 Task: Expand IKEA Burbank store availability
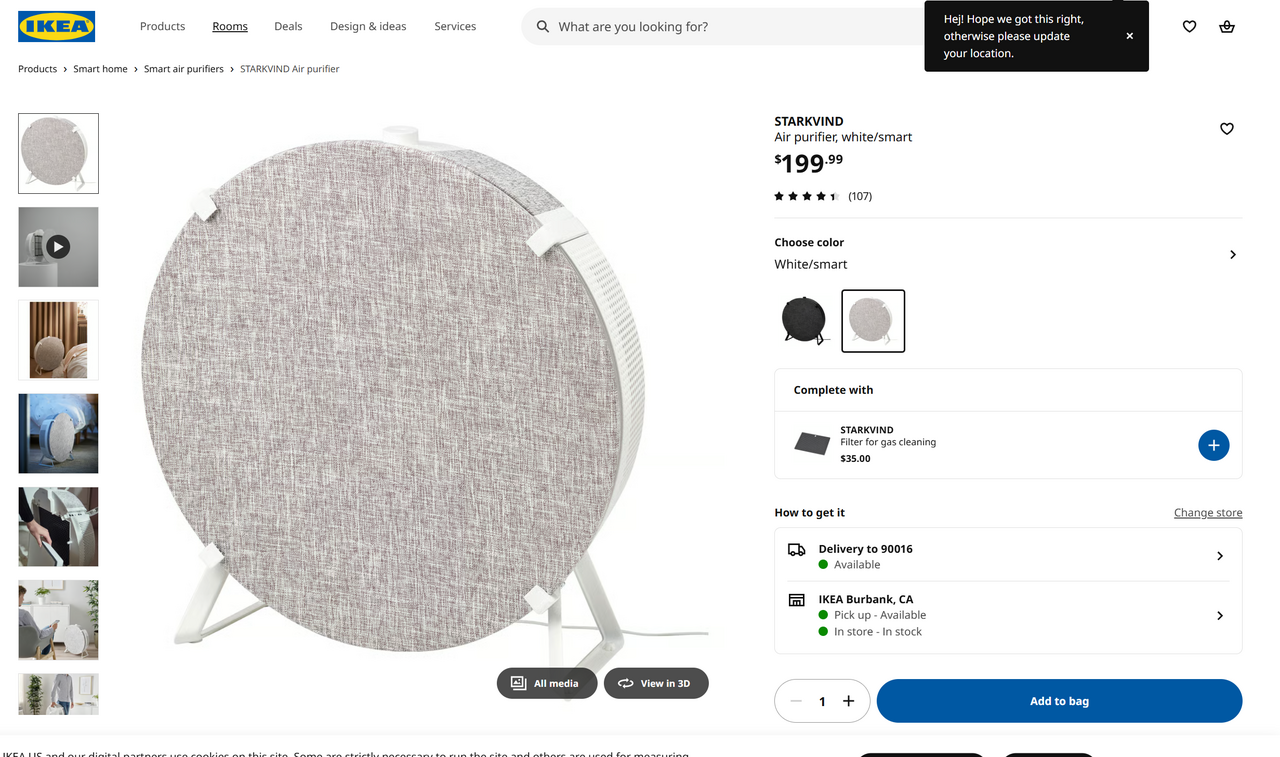pos(1219,615)
